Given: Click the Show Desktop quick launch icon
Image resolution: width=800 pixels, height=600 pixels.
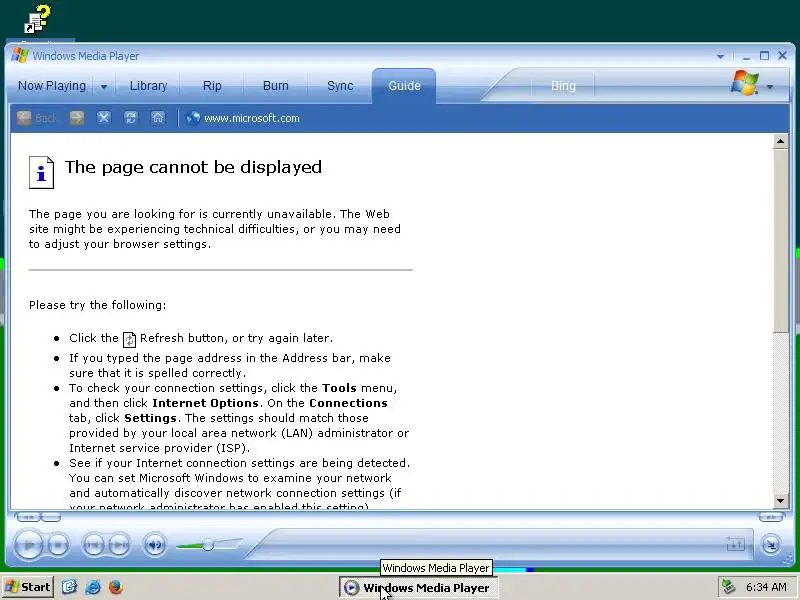Looking at the screenshot, I should (69, 587).
